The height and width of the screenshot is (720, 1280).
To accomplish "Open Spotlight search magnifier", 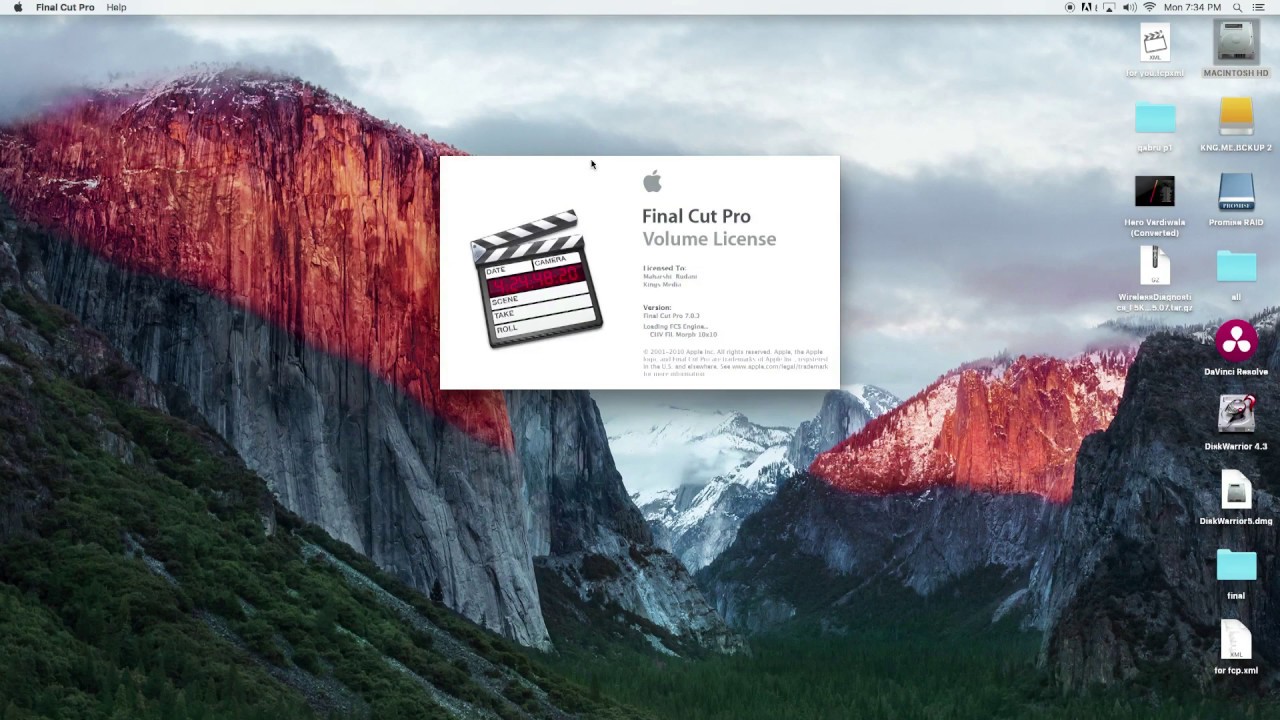I will pos(1238,7).
